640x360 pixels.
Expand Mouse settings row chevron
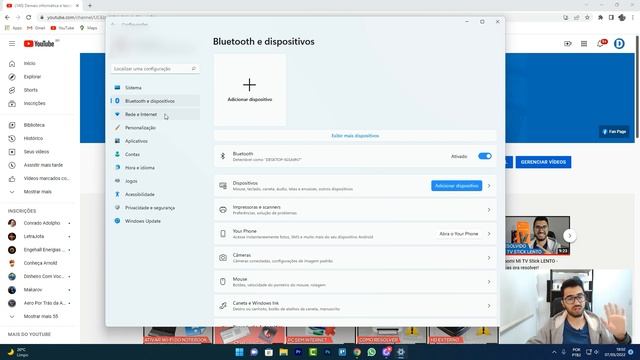coord(489,282)
